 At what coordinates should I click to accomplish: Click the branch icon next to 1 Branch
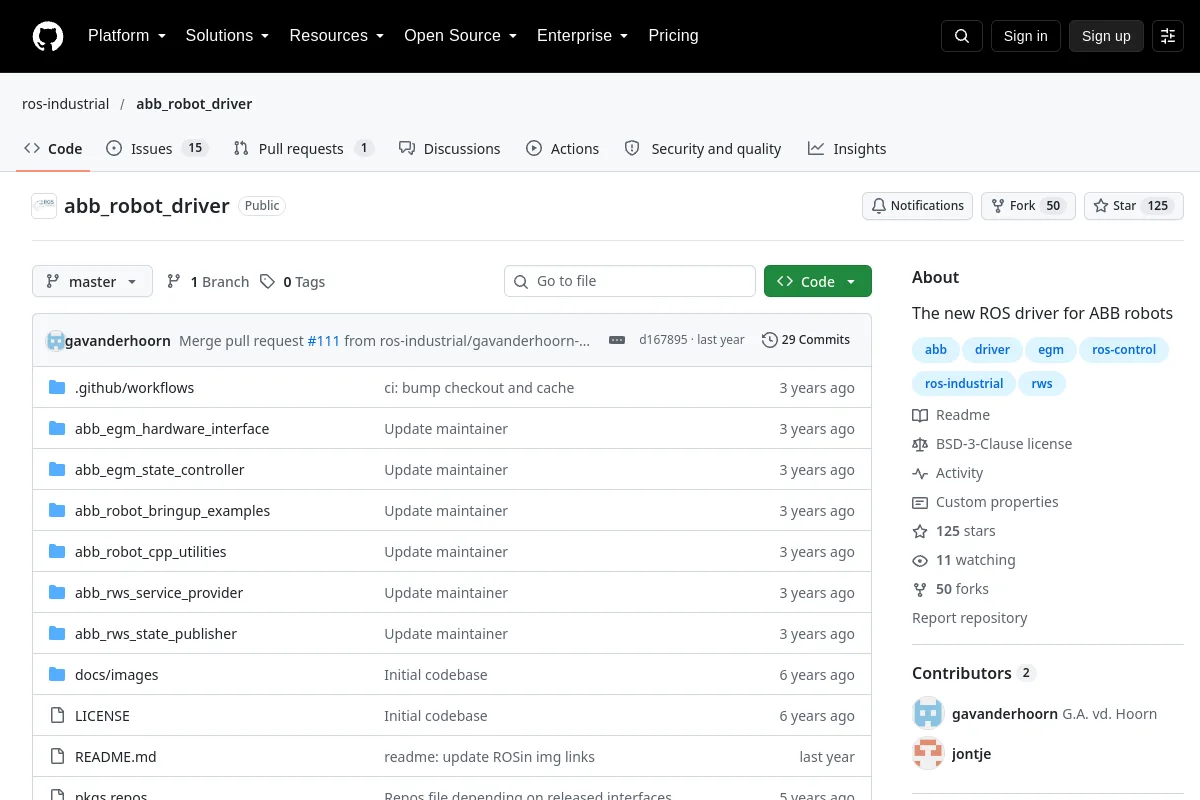point(174,282)
